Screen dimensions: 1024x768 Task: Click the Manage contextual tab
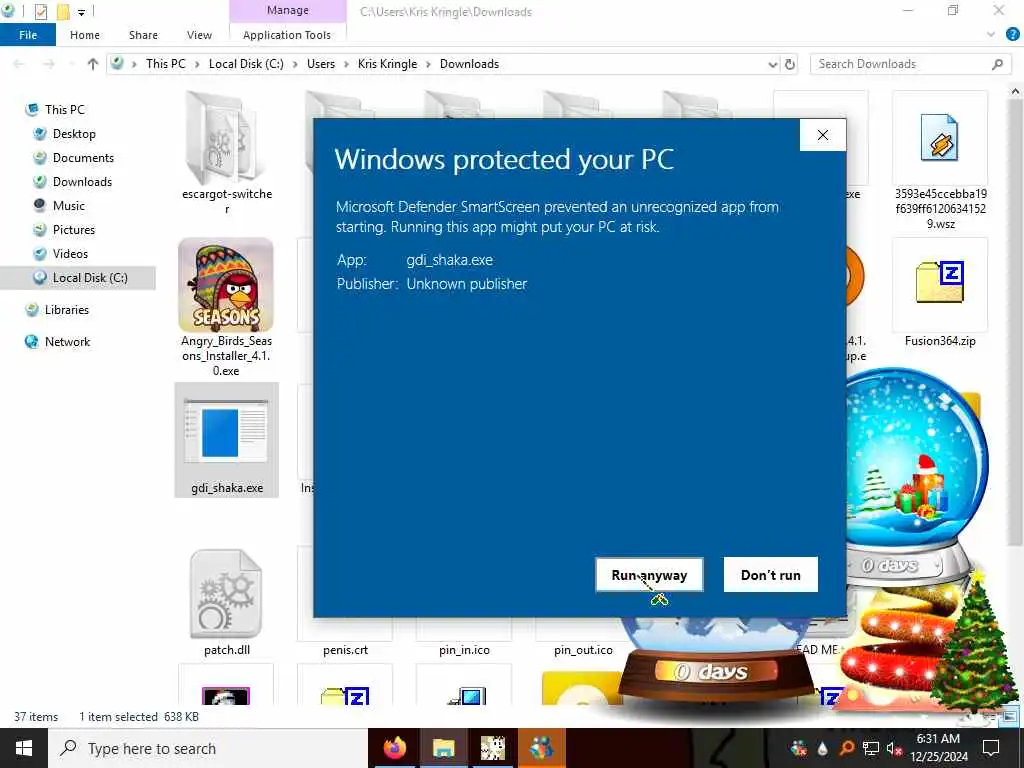tap(287, 10)
